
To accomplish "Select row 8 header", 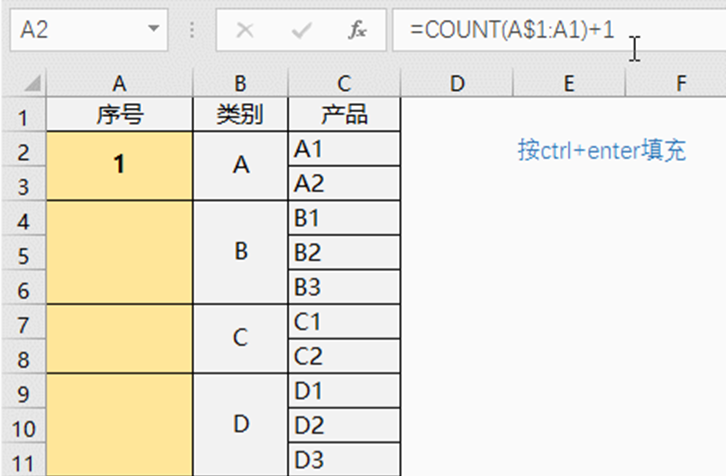I will click(x=24, y=357).
